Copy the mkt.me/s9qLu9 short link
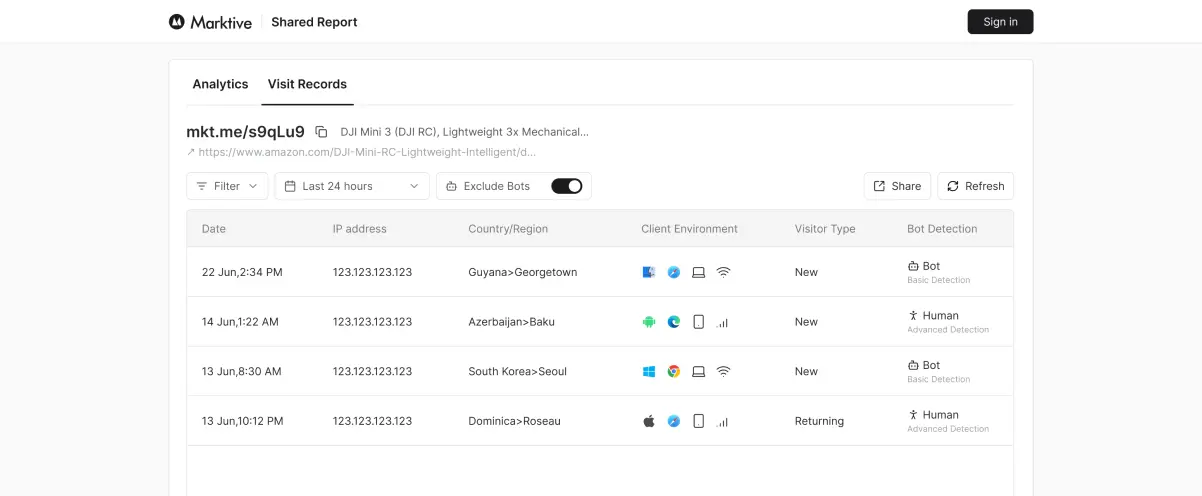The image size is (1202, 496). [x=321, y=132]
